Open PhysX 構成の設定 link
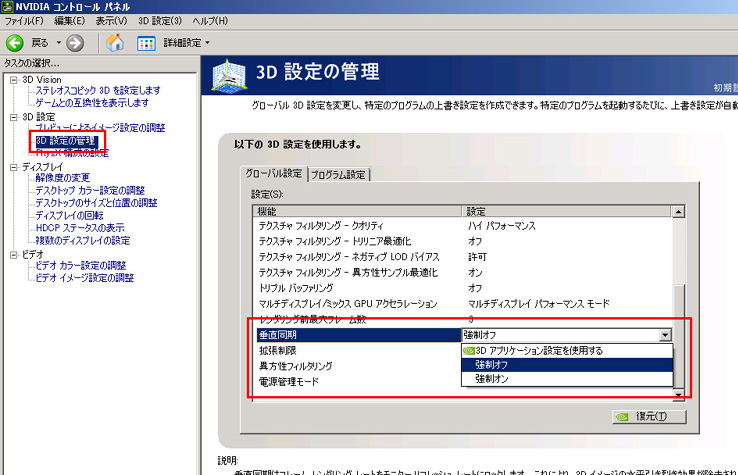 pos(72,153)
